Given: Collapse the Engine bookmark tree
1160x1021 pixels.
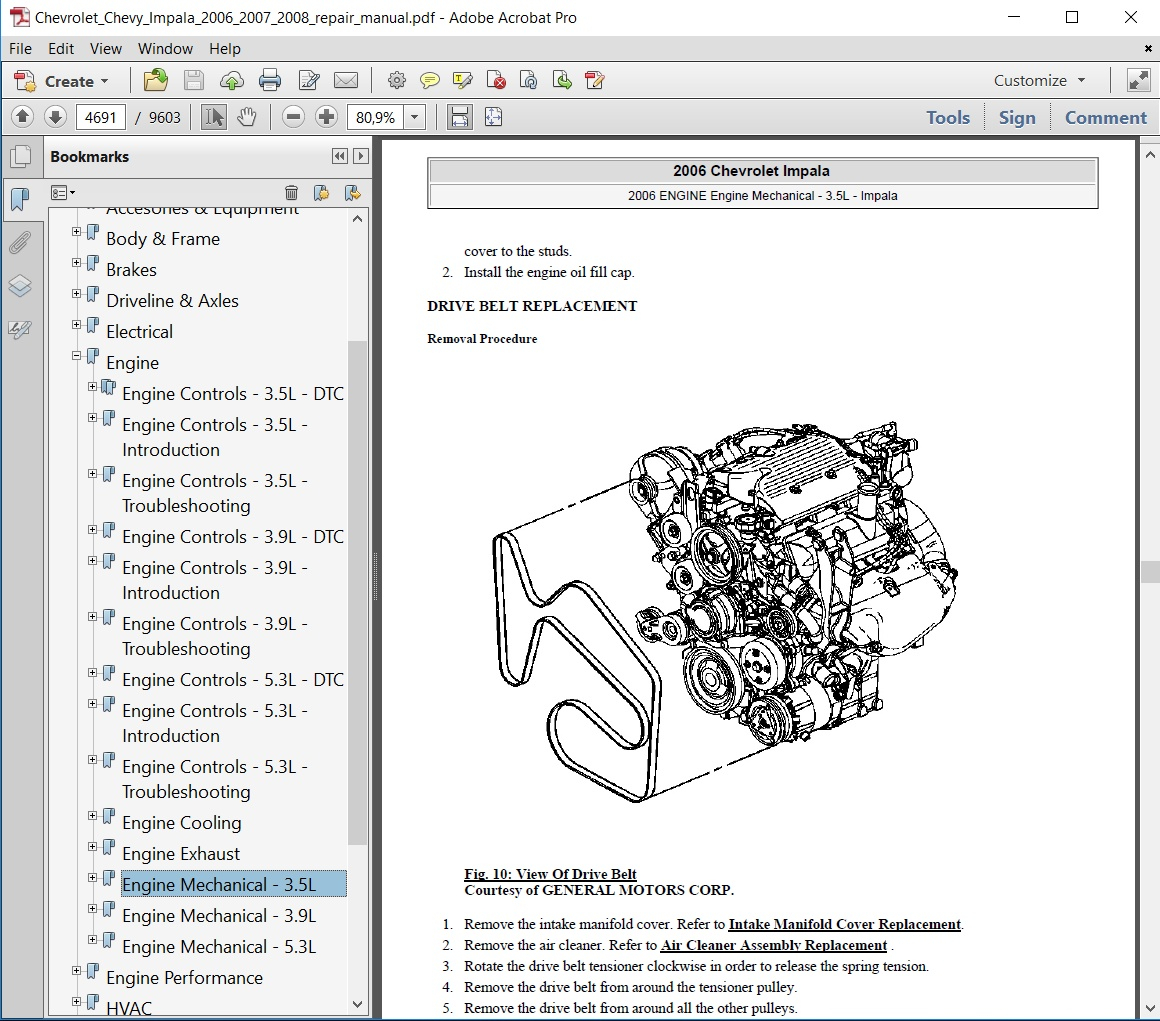Looking at the screenshot, I should (x=75, y=355).
